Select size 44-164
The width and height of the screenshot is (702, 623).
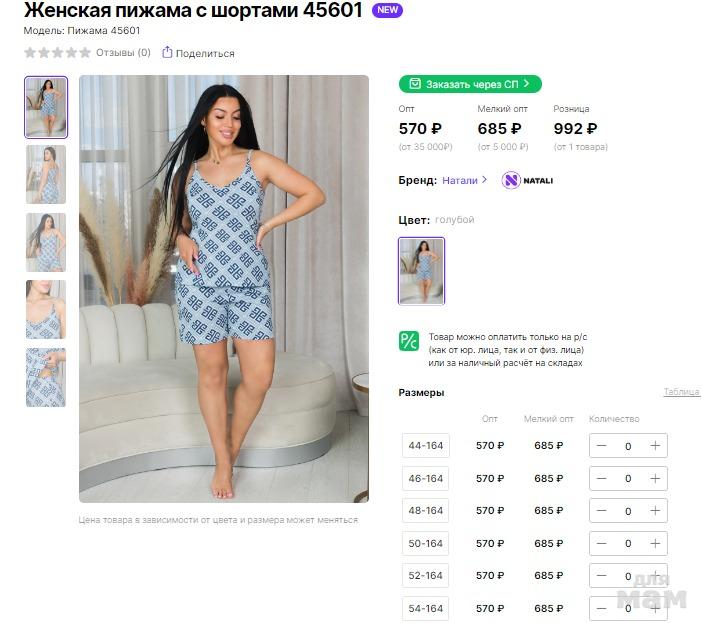click(425, 445)
